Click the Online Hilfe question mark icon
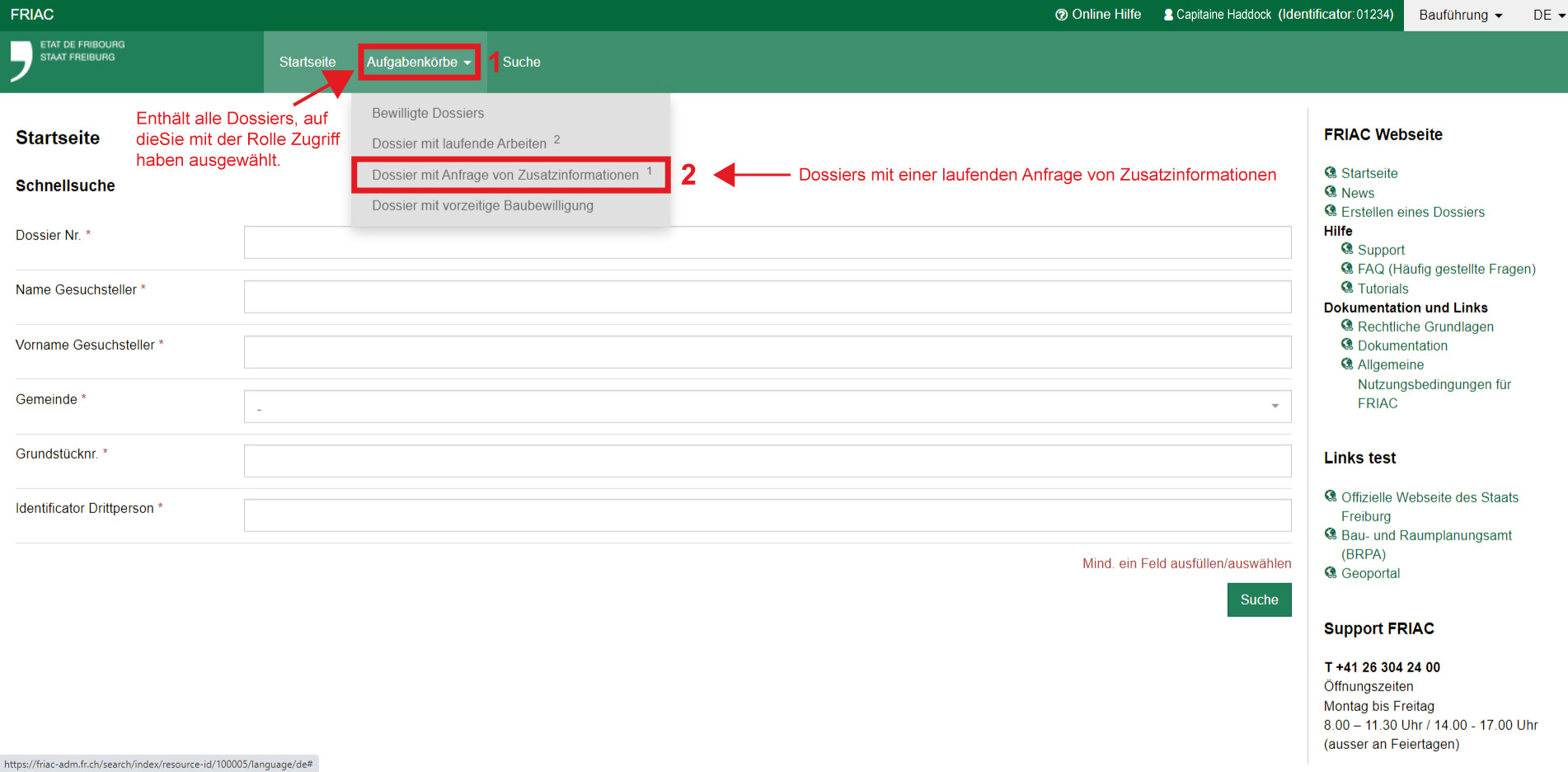Screen dimensions: 1568x772 [x=1061, y=15]
